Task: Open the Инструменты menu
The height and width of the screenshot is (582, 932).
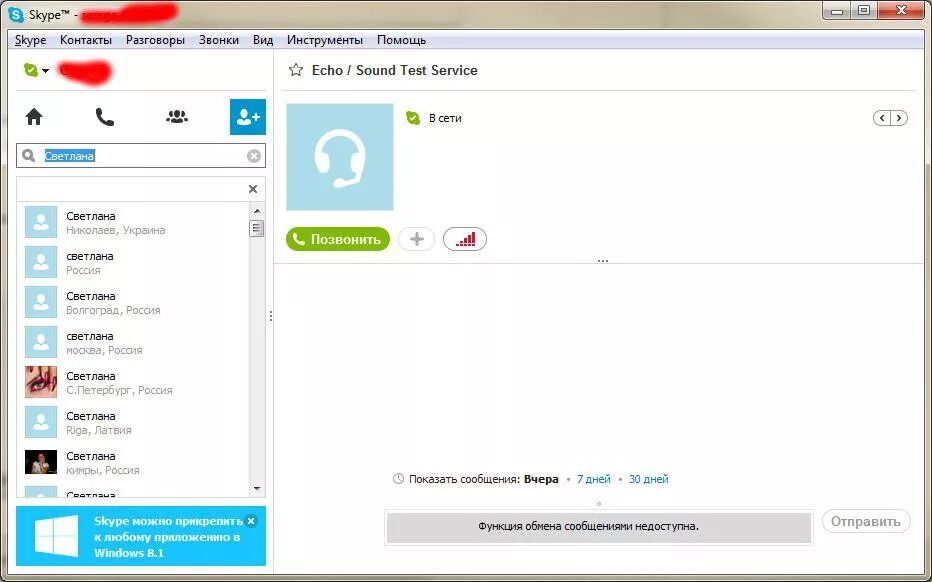Action: [325, 40]
